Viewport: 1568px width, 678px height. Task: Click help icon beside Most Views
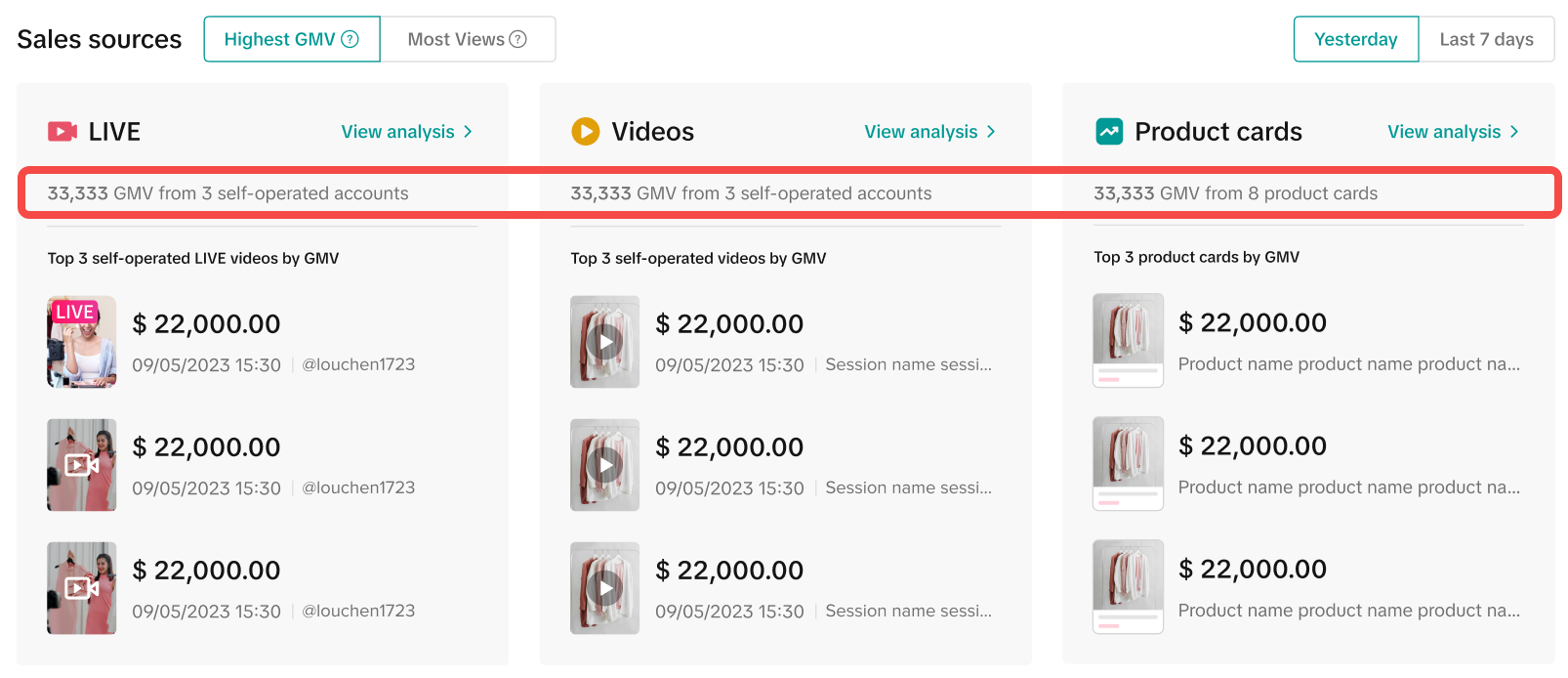pyautogui.click(x=518, y=39)
